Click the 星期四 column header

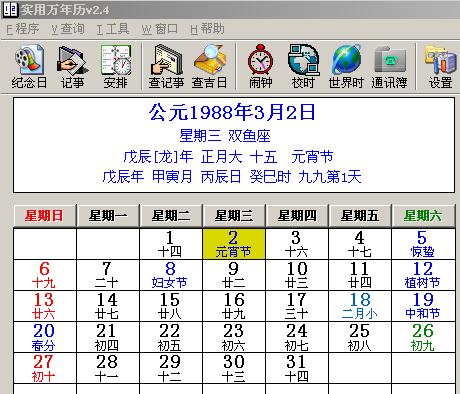click(x=297, y=216)
